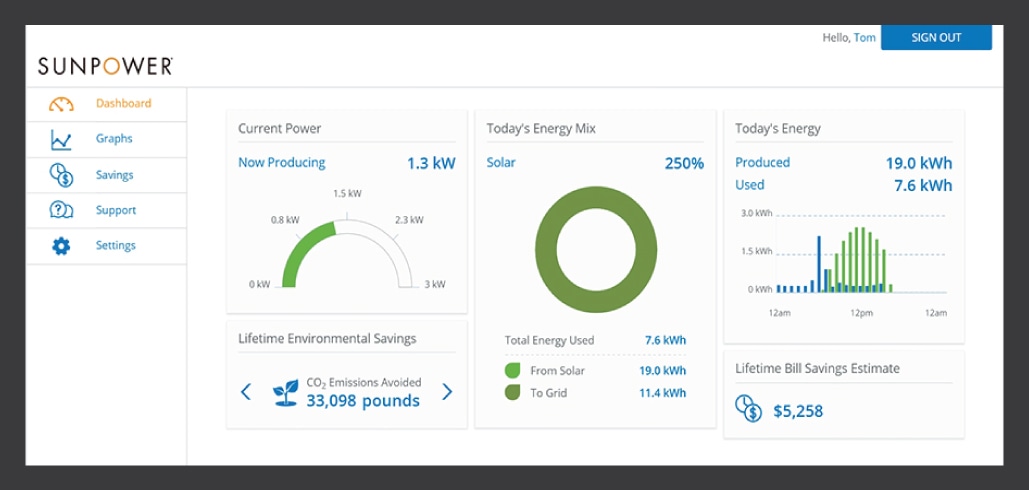Click the Current Power card title

point(280,129)
